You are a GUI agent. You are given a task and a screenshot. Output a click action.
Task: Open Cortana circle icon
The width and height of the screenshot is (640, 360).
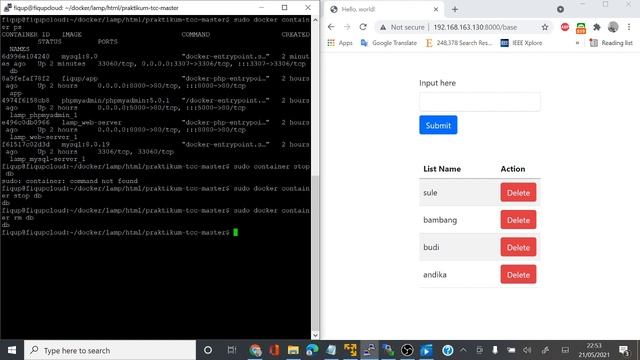click(208, 350)
